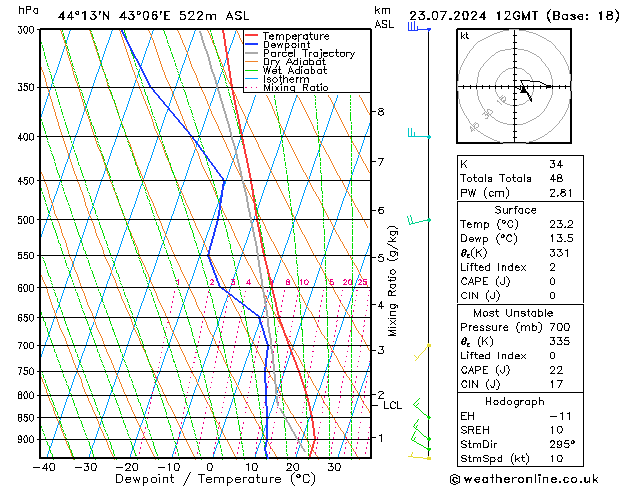Select the "Temperature" legend entry
The image size is (629, 486).
[x=296, y=36]
